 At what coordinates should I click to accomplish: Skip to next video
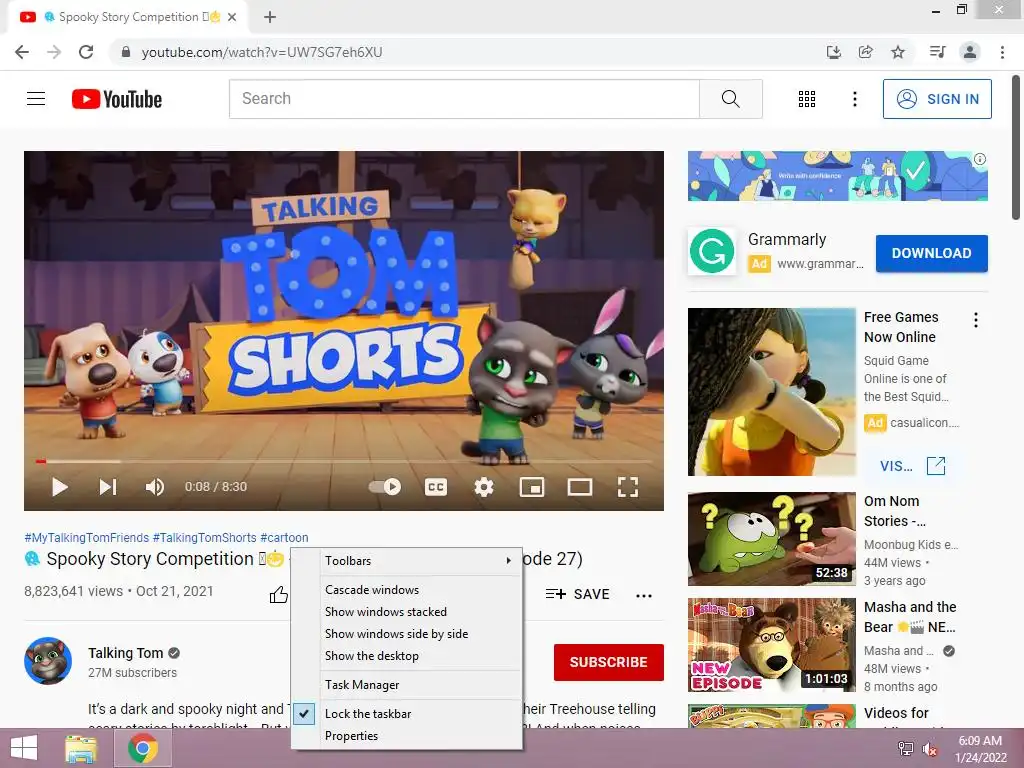click(108, 487)
